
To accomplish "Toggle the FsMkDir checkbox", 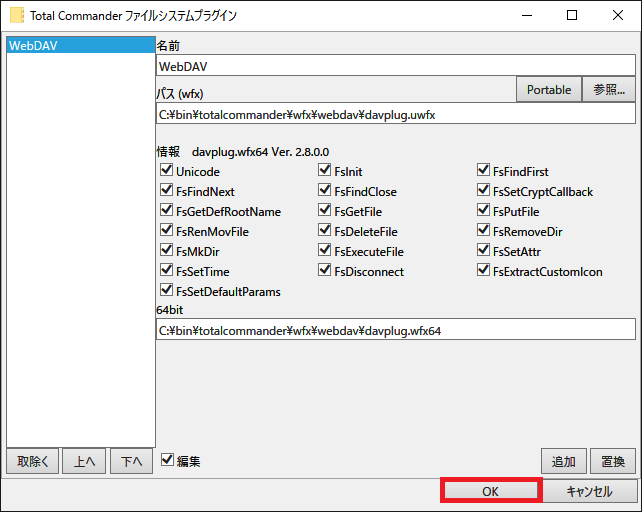I will pyautogui.click(x=166, y=250).
